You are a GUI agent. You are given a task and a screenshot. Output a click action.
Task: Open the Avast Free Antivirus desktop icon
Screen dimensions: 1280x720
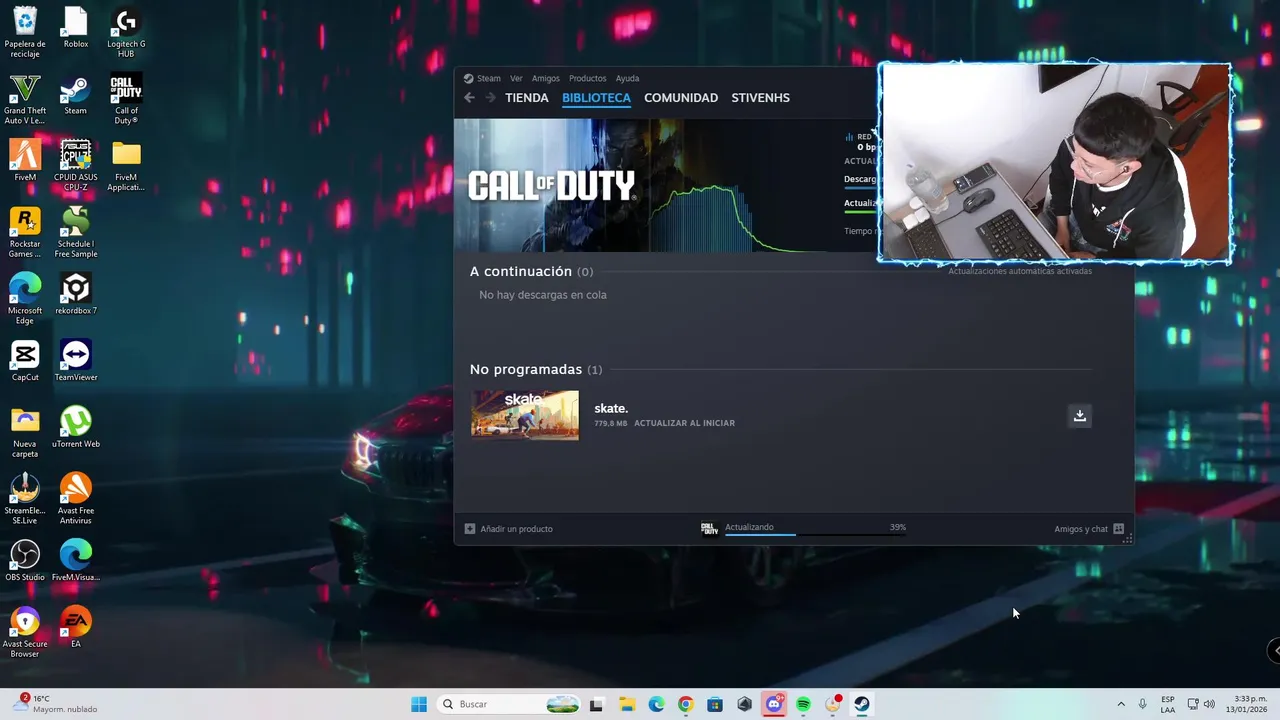click(x=75, y=499)
